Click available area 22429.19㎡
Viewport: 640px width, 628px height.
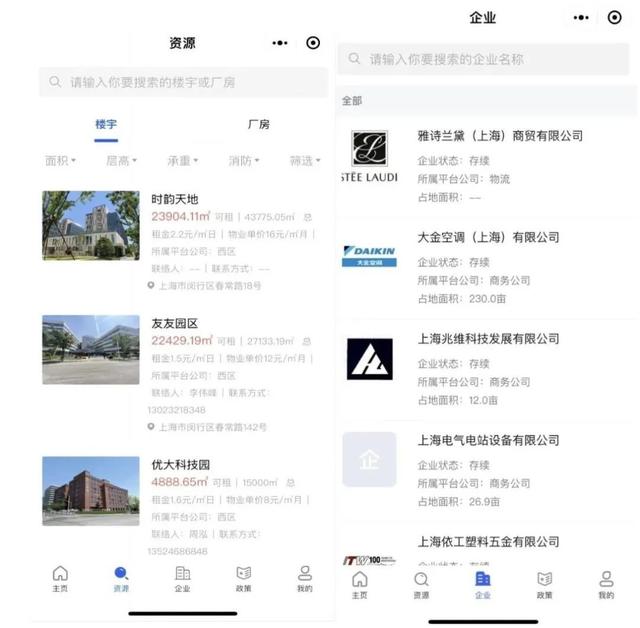coord(182,341)
